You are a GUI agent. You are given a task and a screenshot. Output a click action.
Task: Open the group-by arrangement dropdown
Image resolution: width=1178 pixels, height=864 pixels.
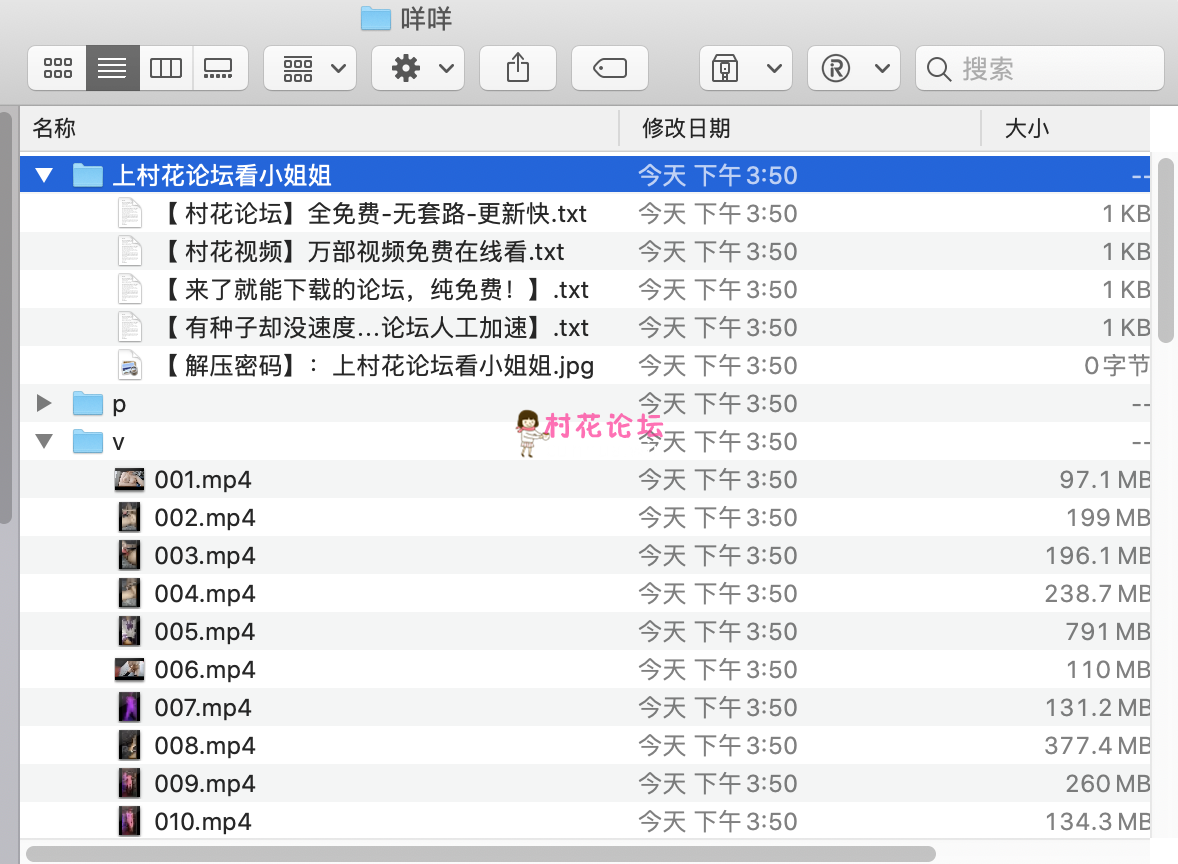tap(310, 68)
